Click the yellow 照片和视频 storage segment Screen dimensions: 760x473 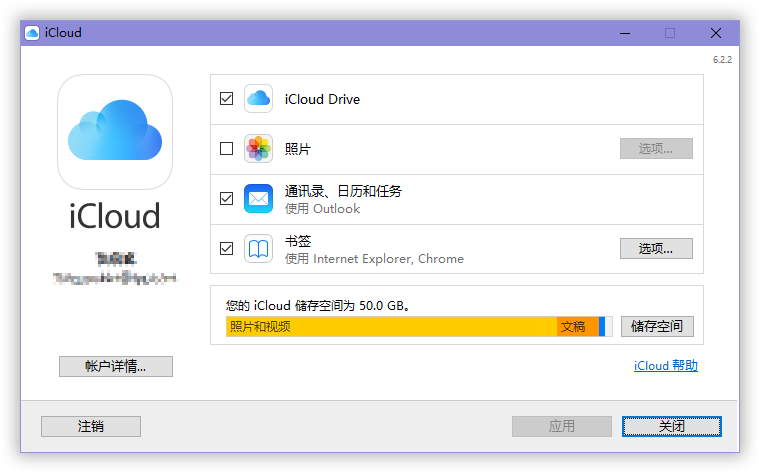[392, 326]
